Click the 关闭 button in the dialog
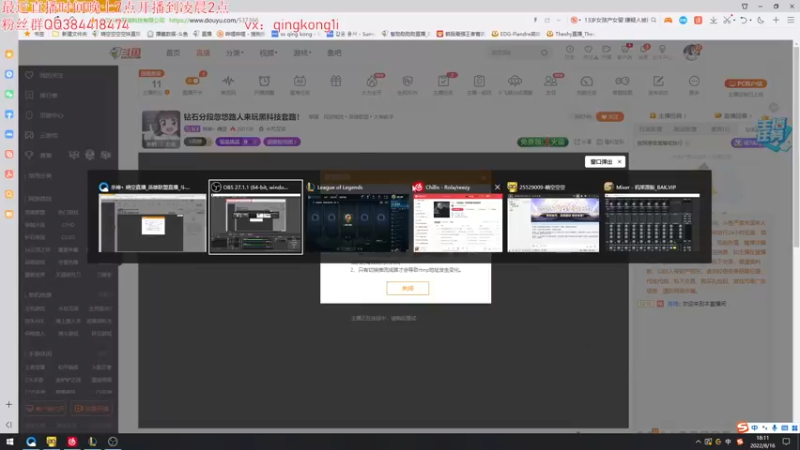 tap(408, 288)
